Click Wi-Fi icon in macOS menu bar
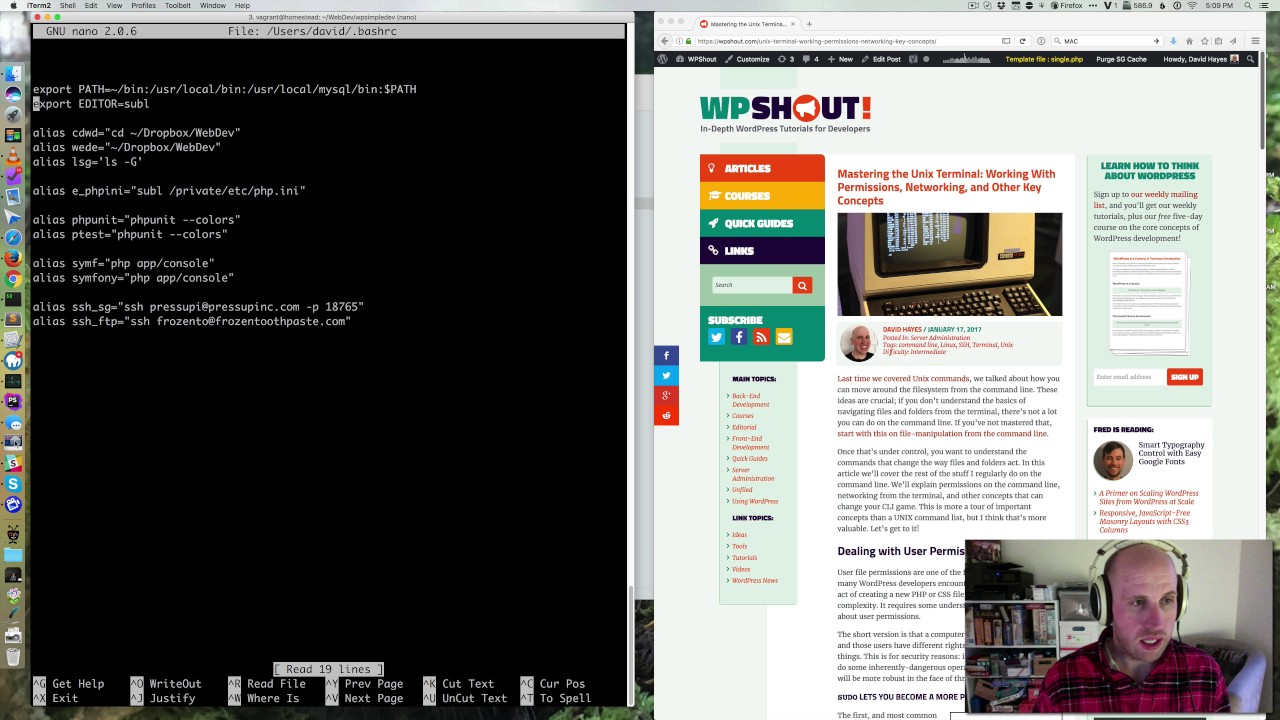The width and height of the screenshot is (1280, 720). click(x=1191, y=5)
